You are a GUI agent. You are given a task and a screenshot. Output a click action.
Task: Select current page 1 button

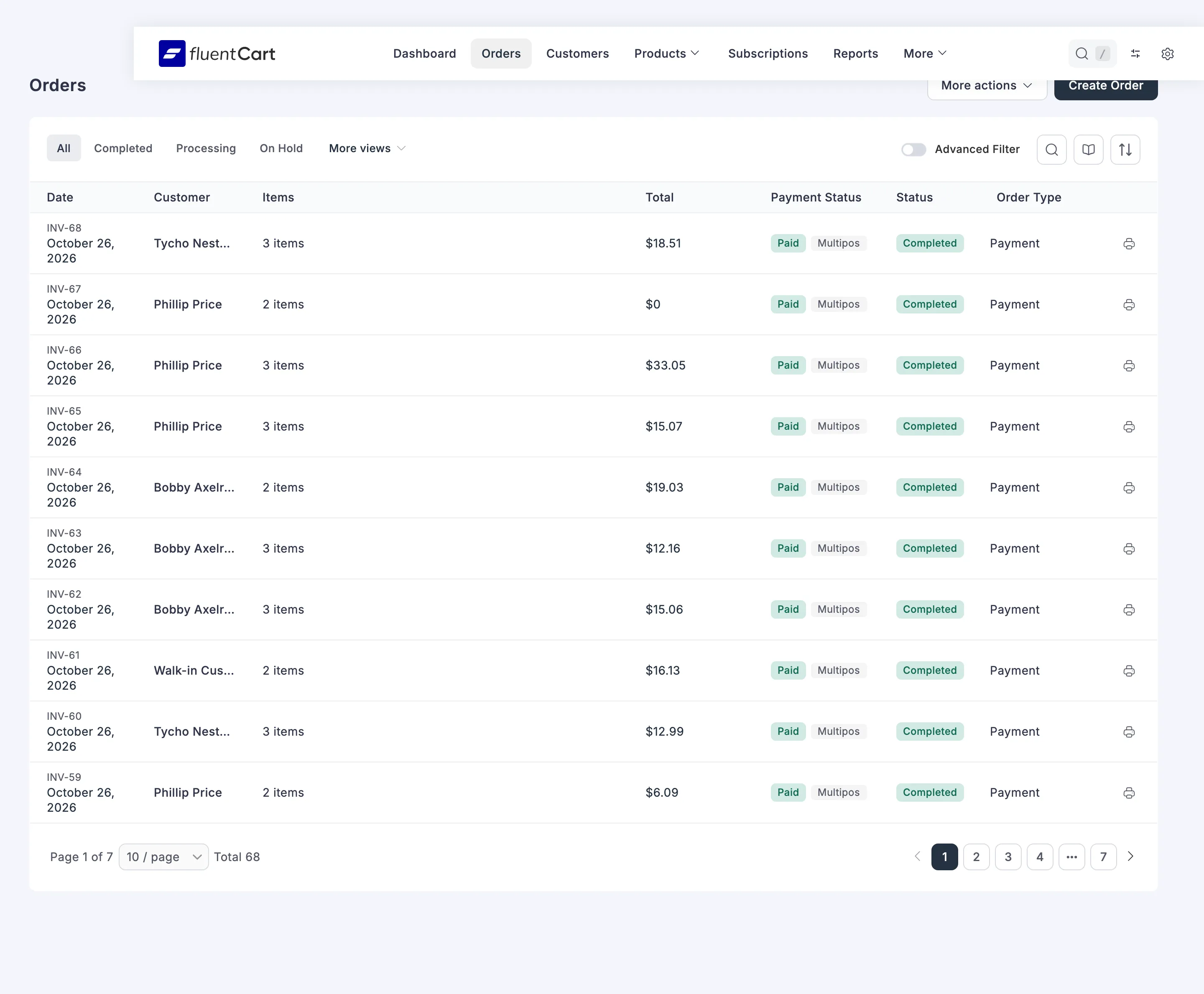(944, 856)
